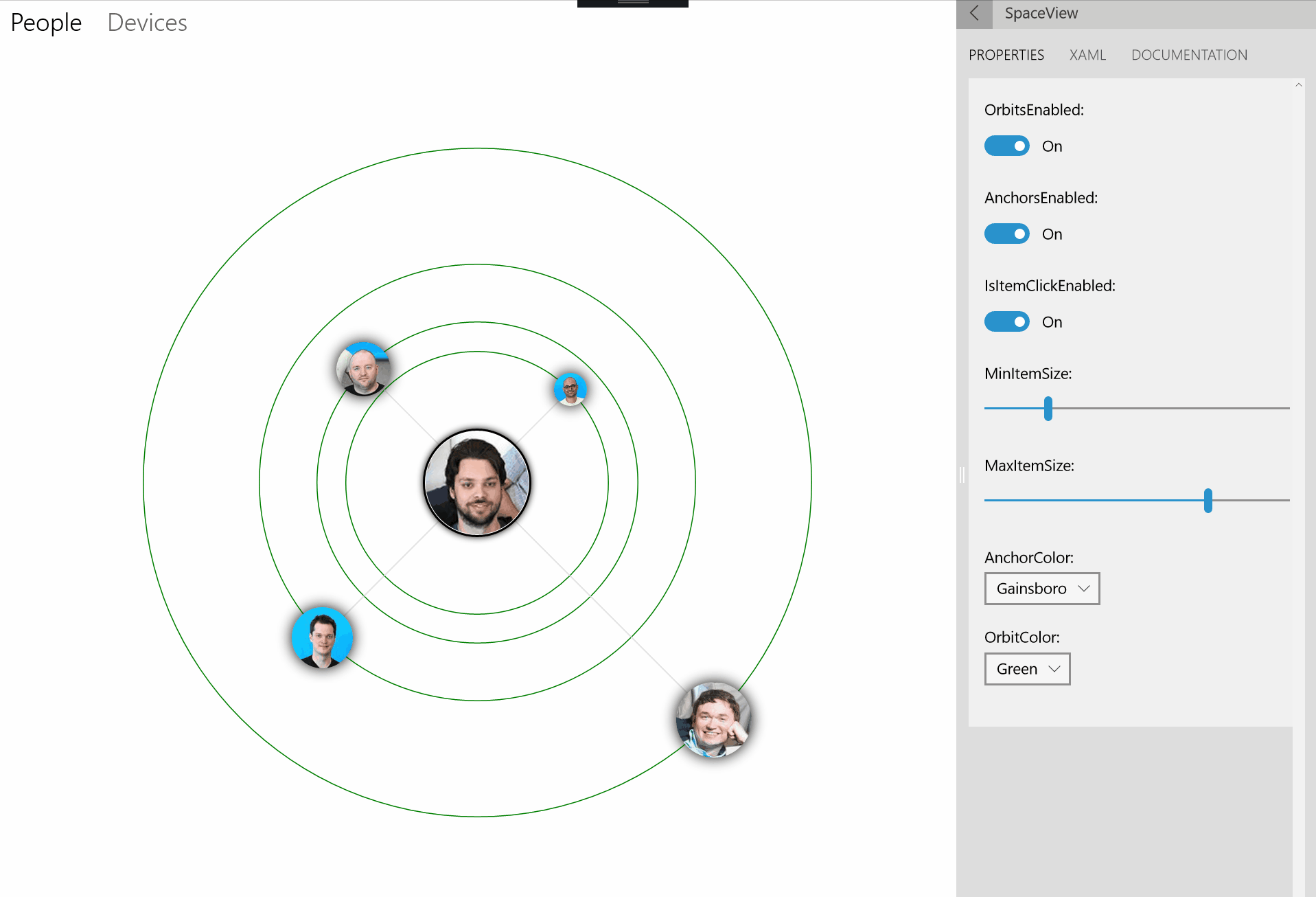Select the PROPERTIES tab
The image size is (1316, 897).
1006,55
